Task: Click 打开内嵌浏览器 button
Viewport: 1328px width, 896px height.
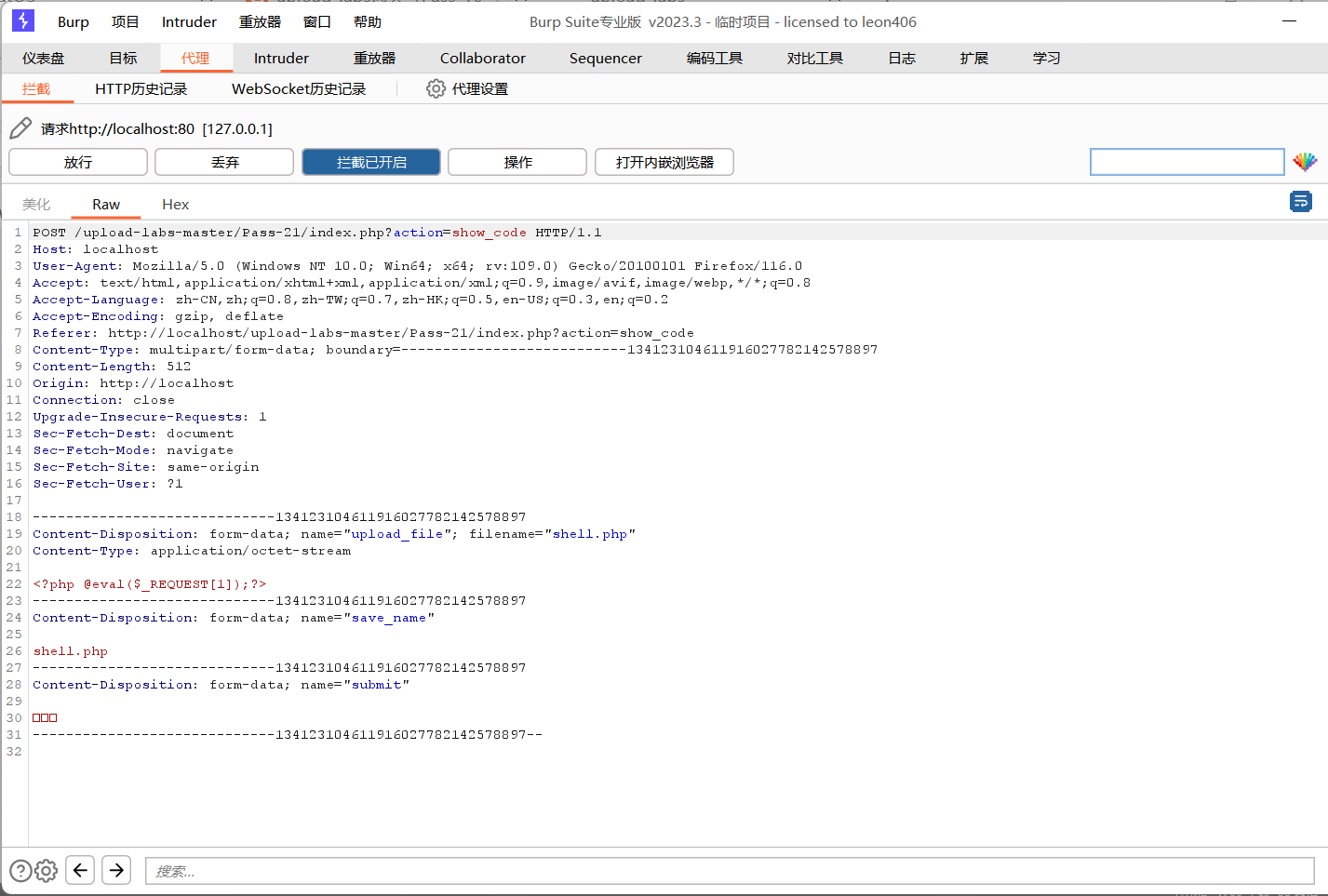Action: point(664,162)
